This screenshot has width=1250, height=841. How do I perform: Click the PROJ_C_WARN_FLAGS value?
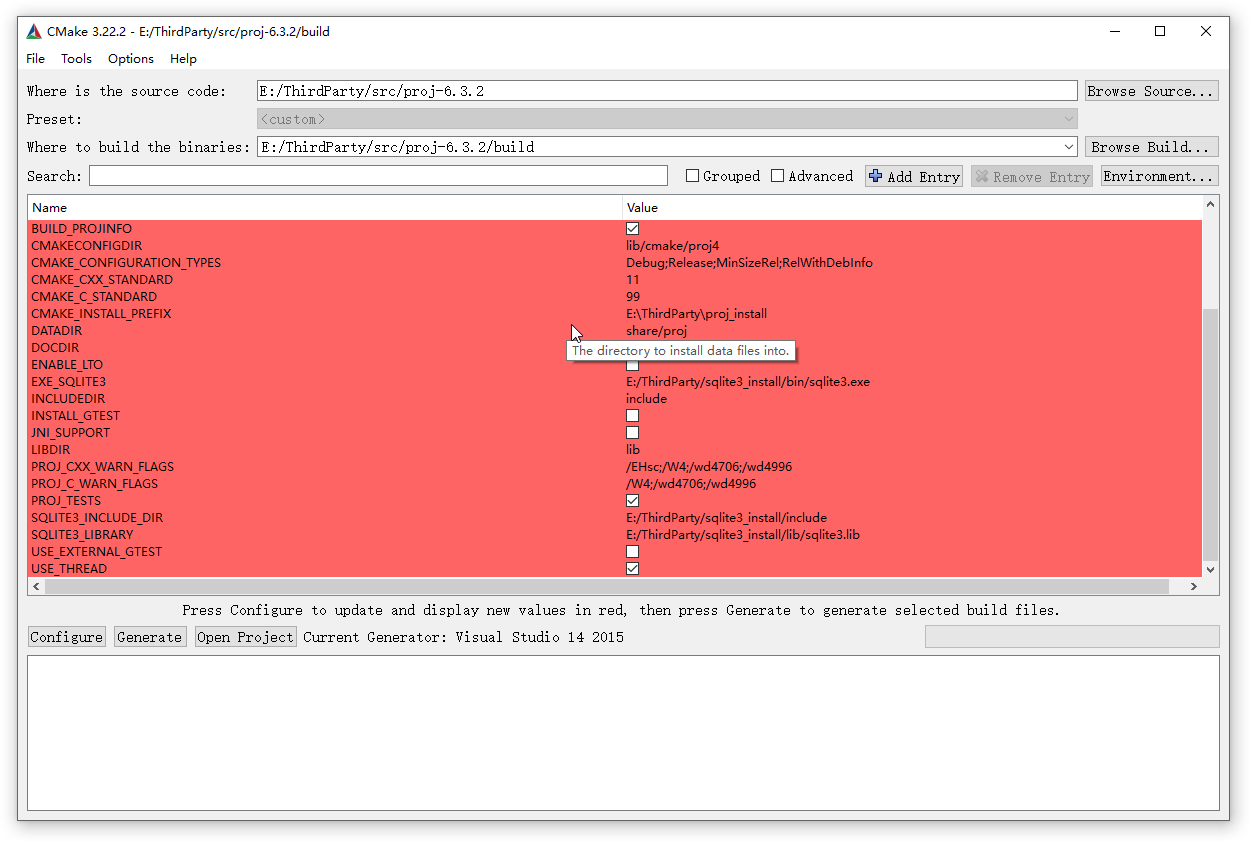pyautogui.click(x=691, y=484)
